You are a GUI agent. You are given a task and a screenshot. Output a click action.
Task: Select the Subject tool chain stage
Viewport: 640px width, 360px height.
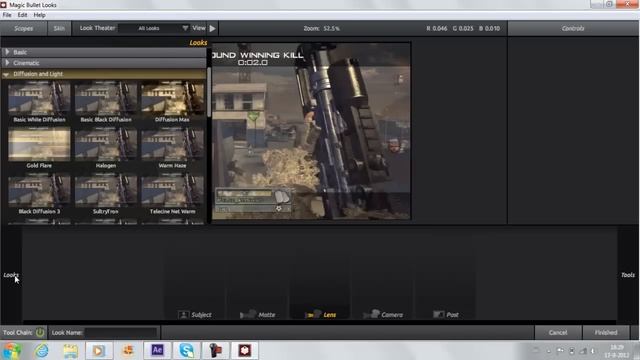point(195,315)
